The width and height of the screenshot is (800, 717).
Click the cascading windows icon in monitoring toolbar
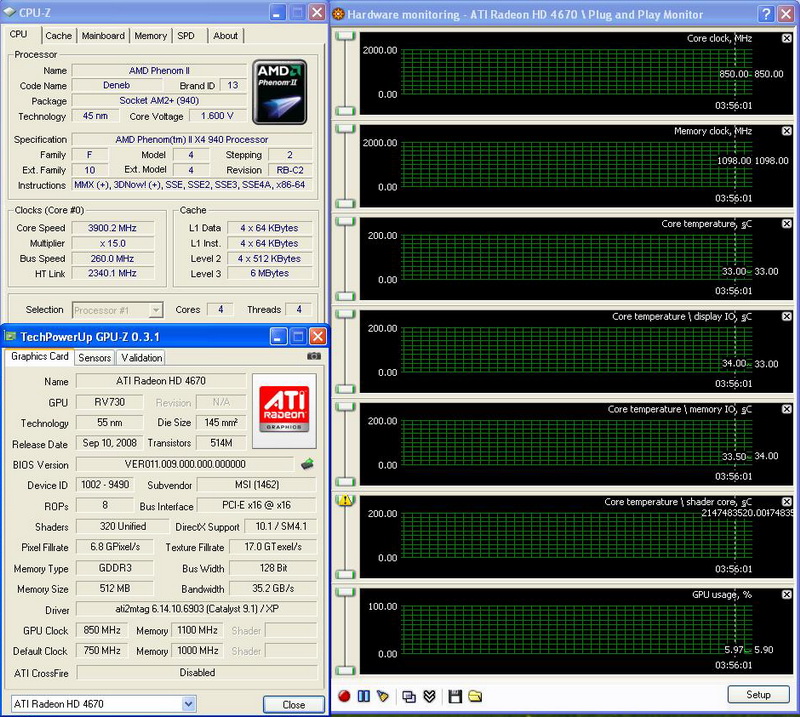(x=409, y=696)
